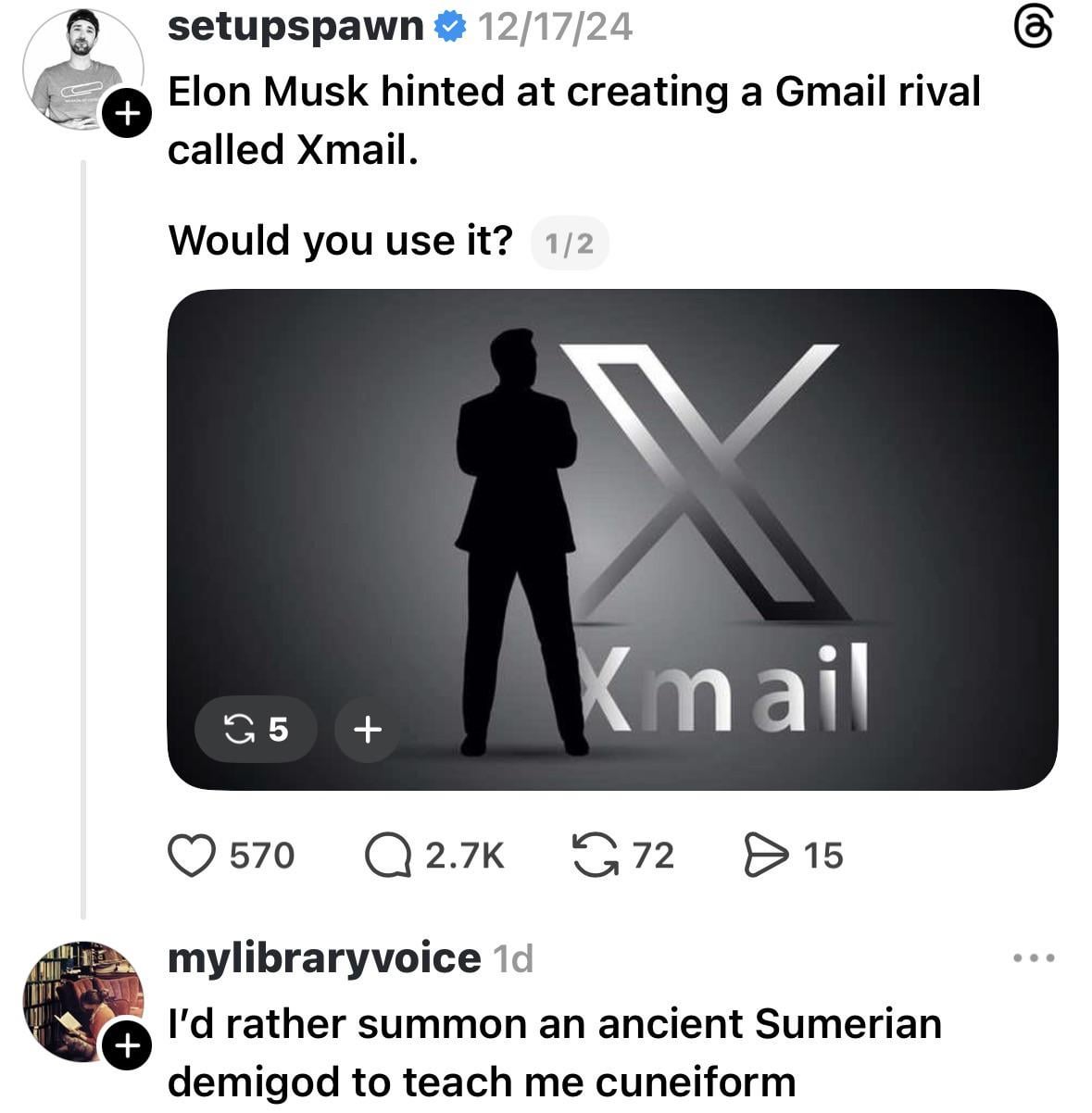Image resolution: width=1092 pixels, height=1113 pixels.
Task: Follow mylibraryvoice via the avatar plus badge
Action: coord(126,1045)
